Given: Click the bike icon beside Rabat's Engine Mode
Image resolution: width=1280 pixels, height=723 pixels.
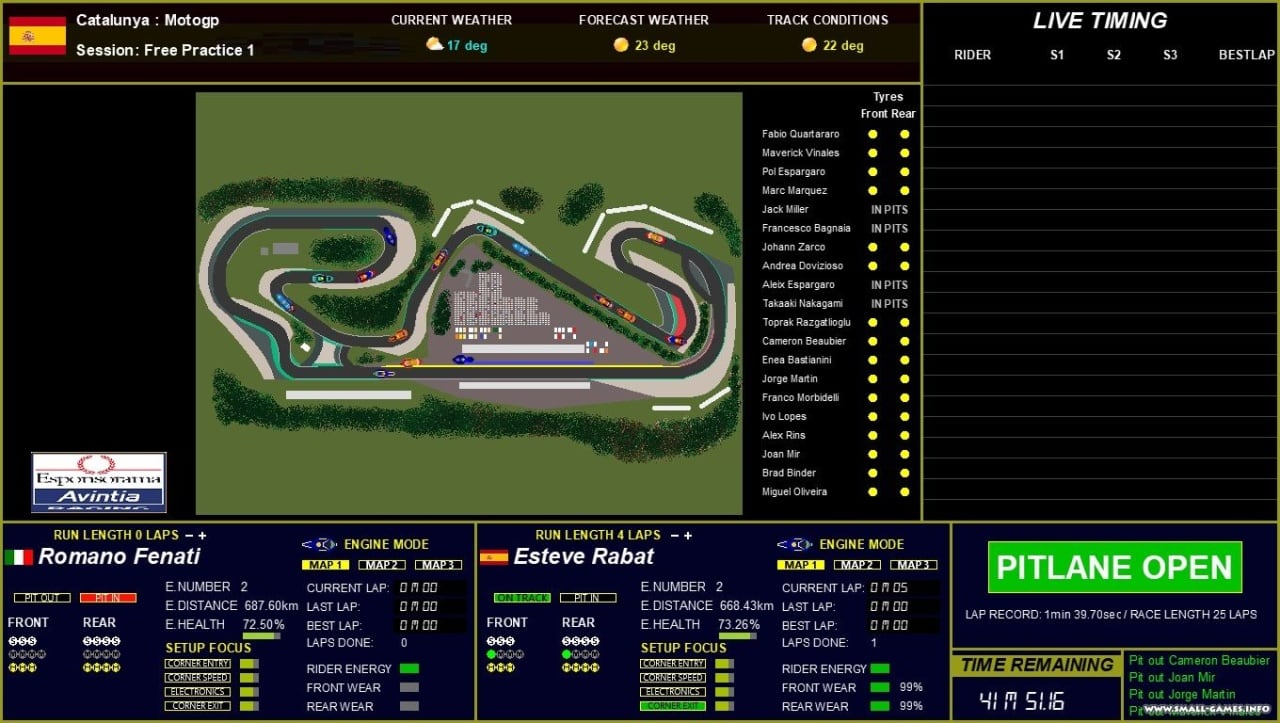Looking at the screenshot, I should pos(795,545).
